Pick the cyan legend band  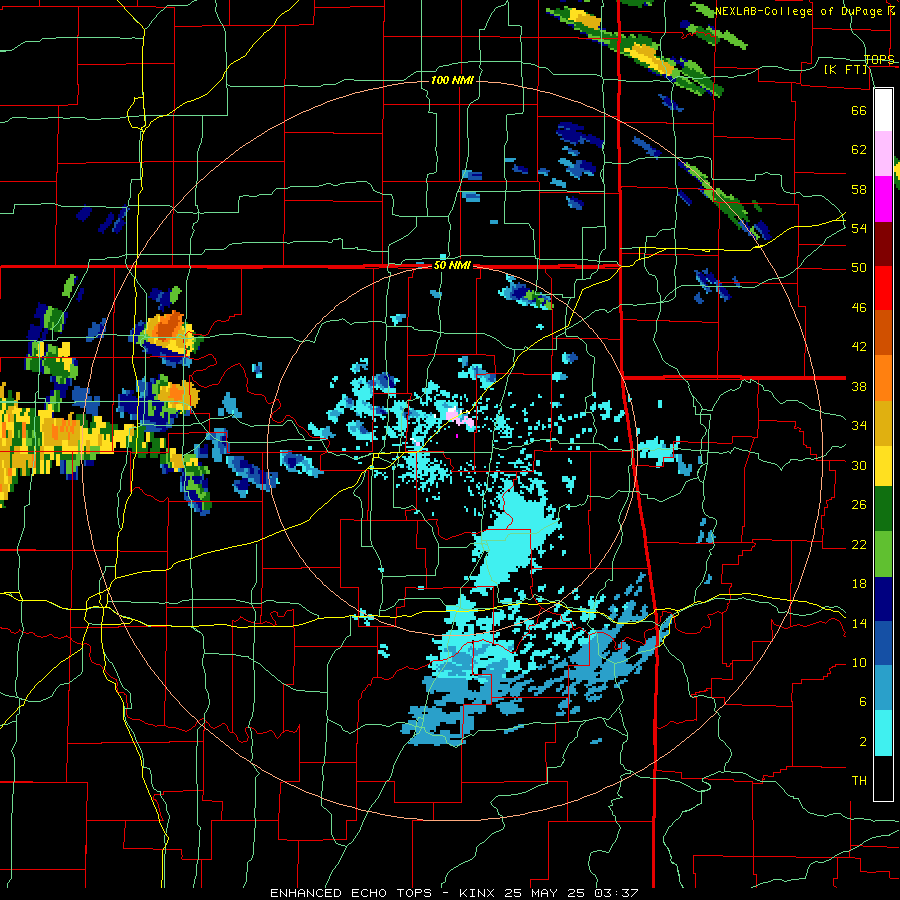883,733
